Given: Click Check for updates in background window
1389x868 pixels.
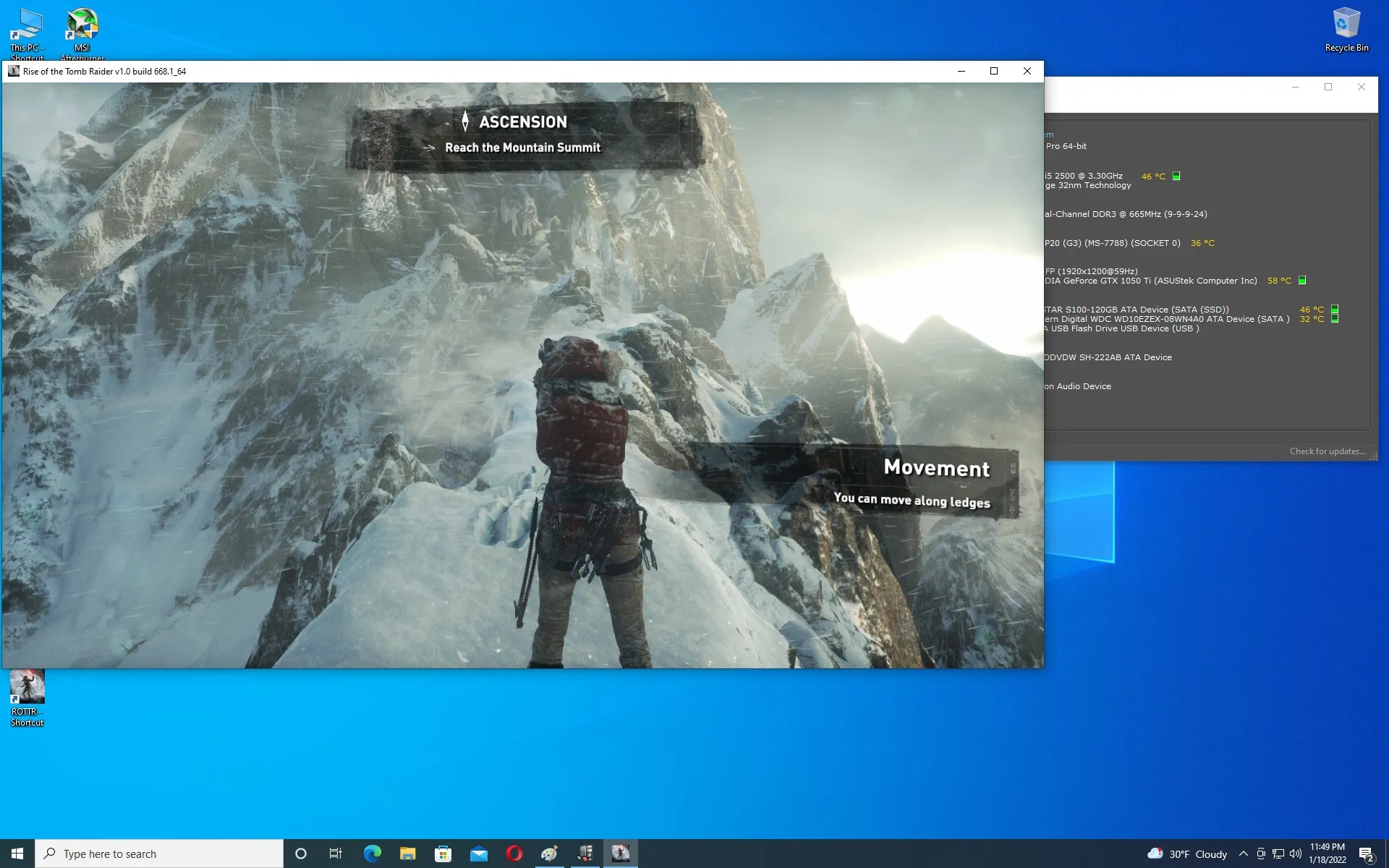Looking at the screenshot, I should tap(1328, 451).
